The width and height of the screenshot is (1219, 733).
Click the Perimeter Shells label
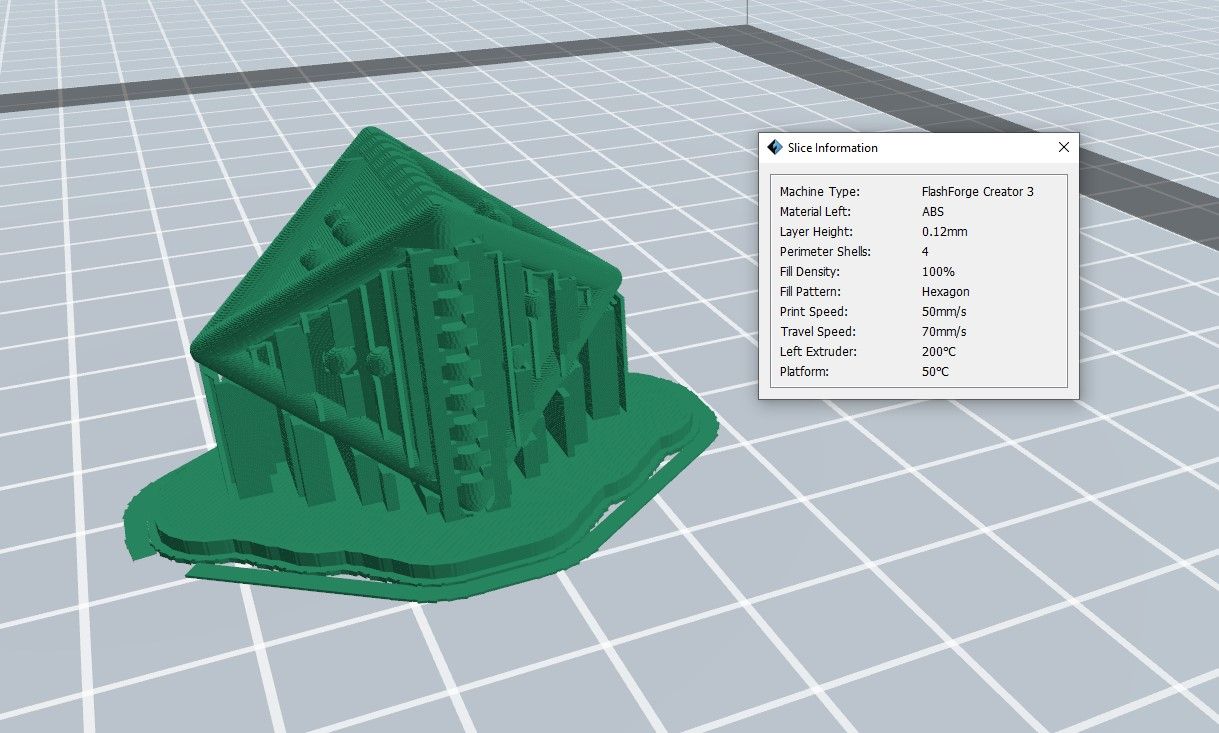(x=825, y=252)
